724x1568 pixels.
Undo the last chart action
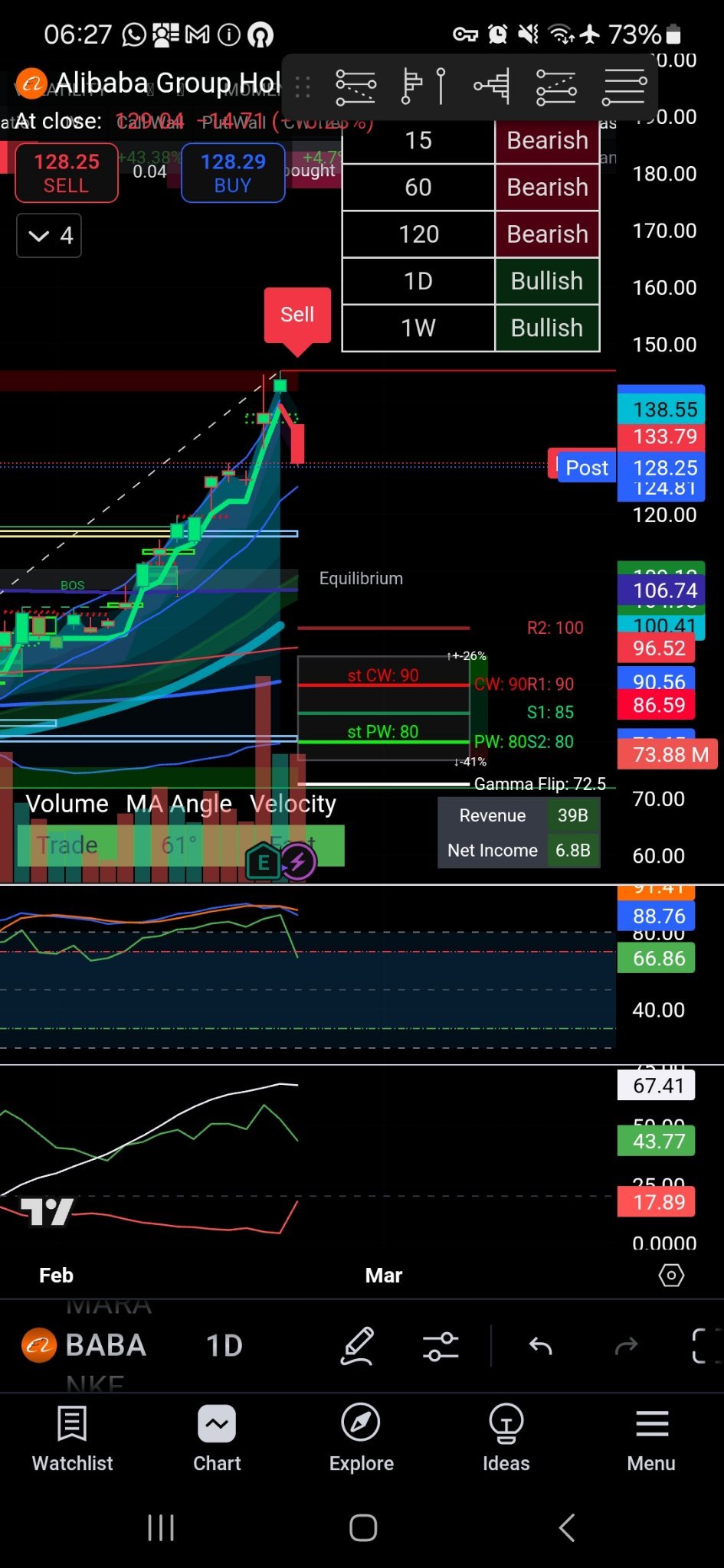pyautogui.click(x=541, y=1346)
